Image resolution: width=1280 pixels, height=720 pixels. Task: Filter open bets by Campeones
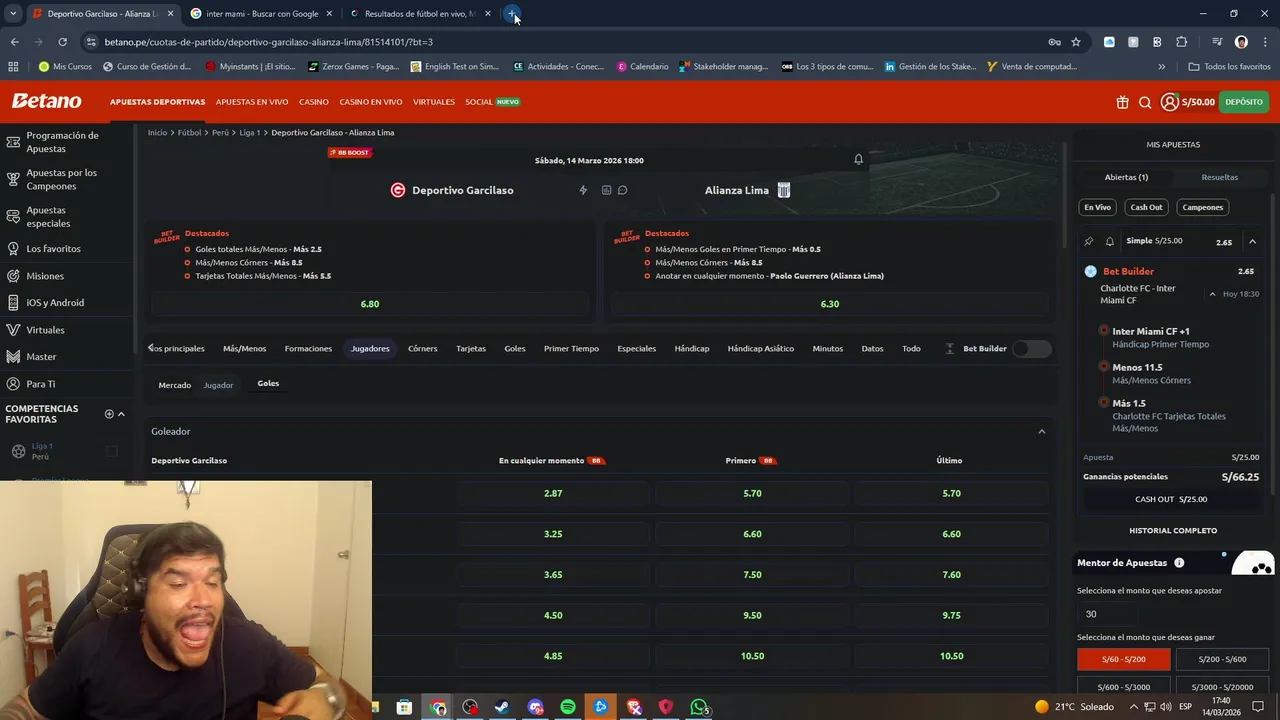(x=1202, y=207)
